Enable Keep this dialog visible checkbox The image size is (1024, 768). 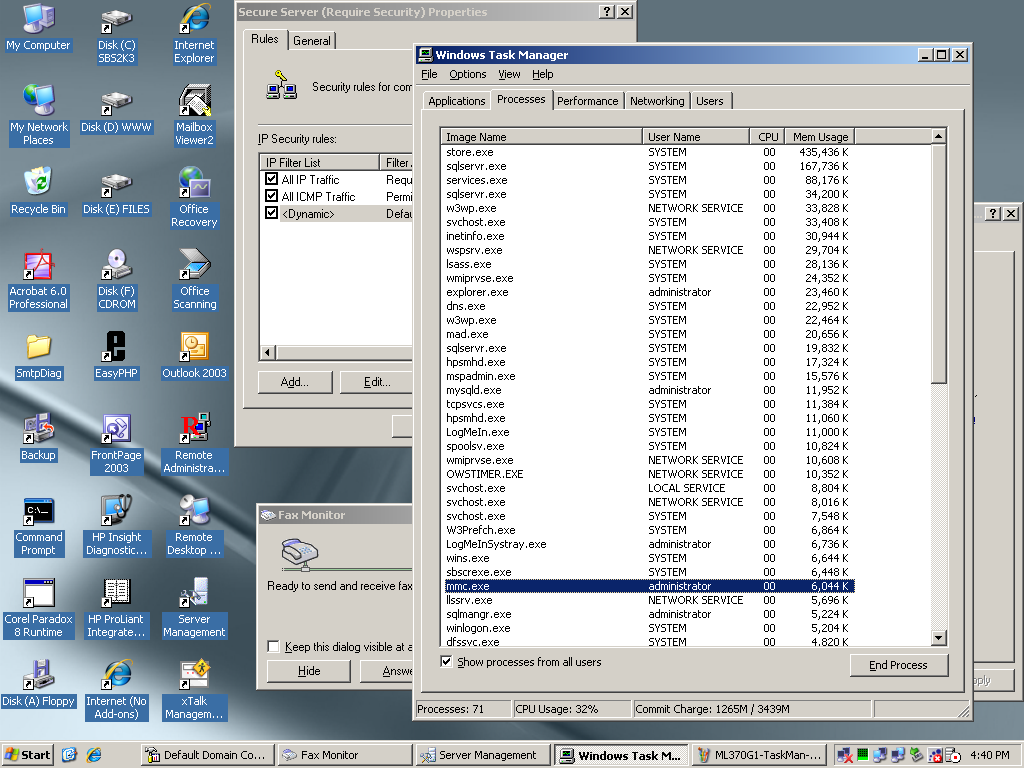click(x=273, y=647)
